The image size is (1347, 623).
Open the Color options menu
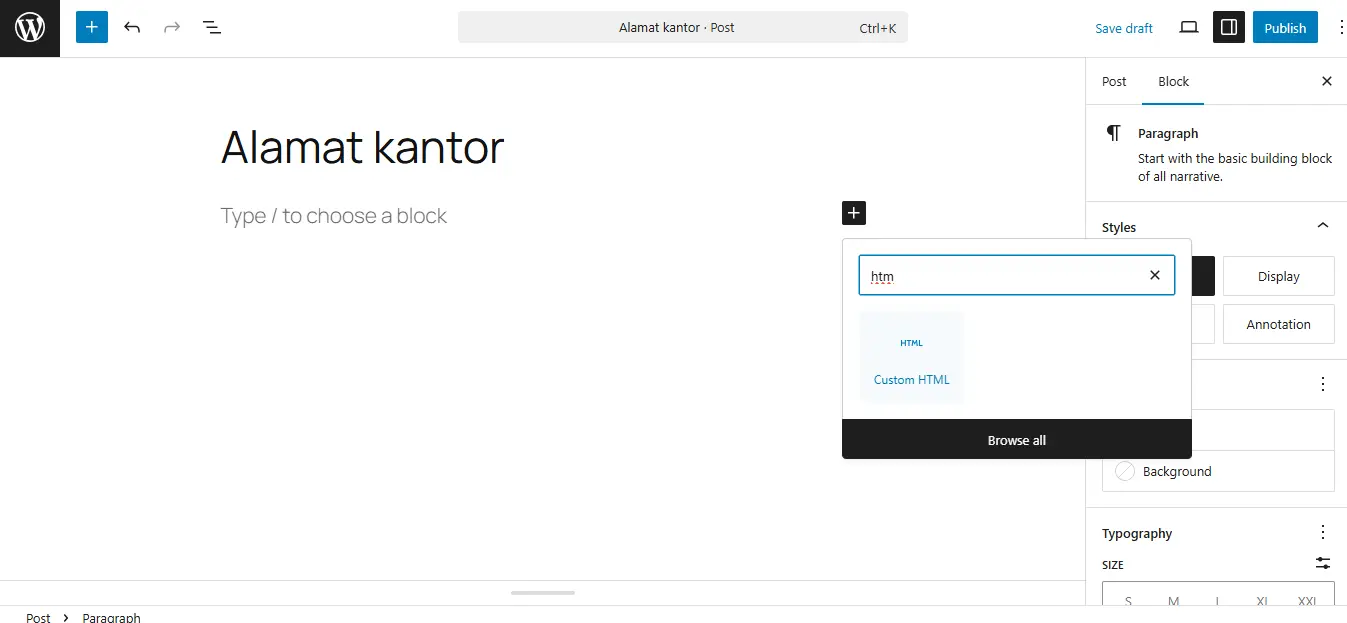point(1323,384)
